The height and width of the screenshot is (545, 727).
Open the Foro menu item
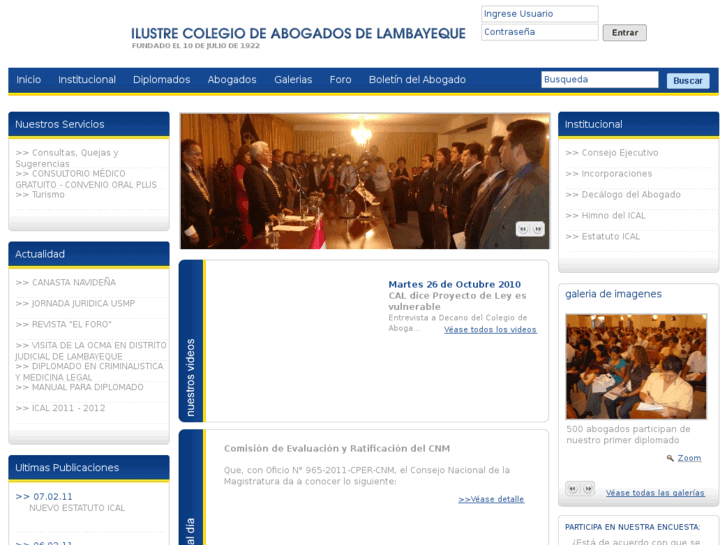point(340,80)
